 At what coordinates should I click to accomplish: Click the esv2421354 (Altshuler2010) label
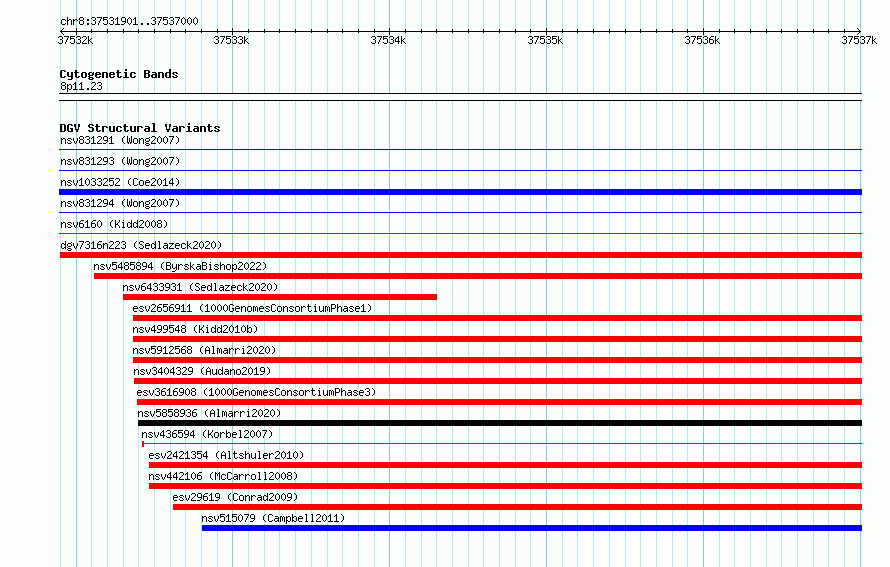pos(226,455)
